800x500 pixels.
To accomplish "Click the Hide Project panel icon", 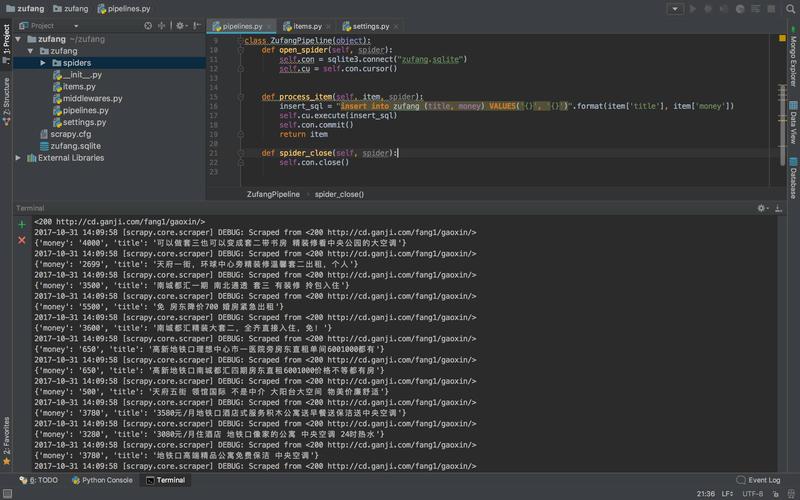I will (197, 26).
